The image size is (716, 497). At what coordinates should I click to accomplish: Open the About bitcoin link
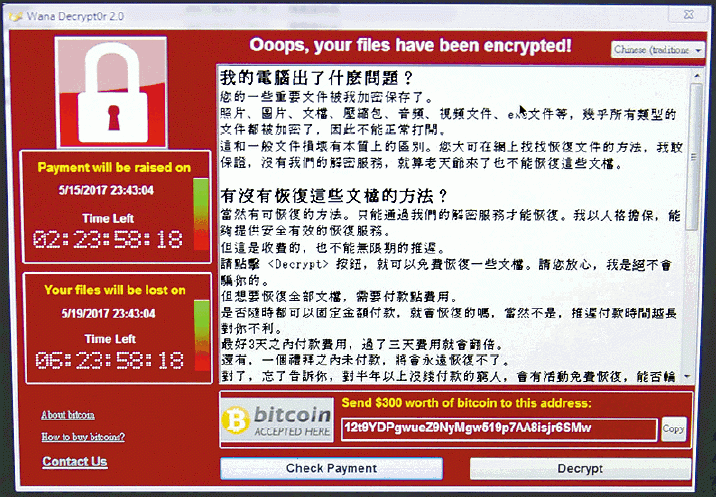click(x=68, y=415)
